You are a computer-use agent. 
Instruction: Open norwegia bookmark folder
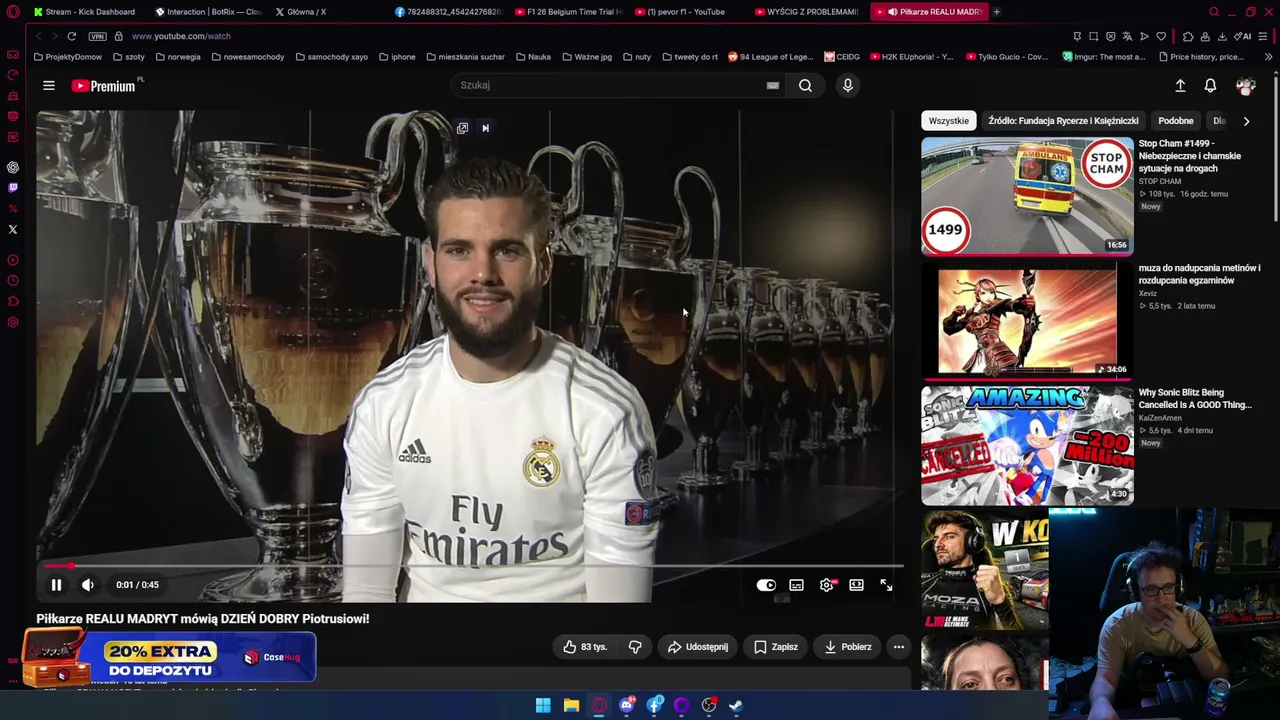[x=178, y=57]
